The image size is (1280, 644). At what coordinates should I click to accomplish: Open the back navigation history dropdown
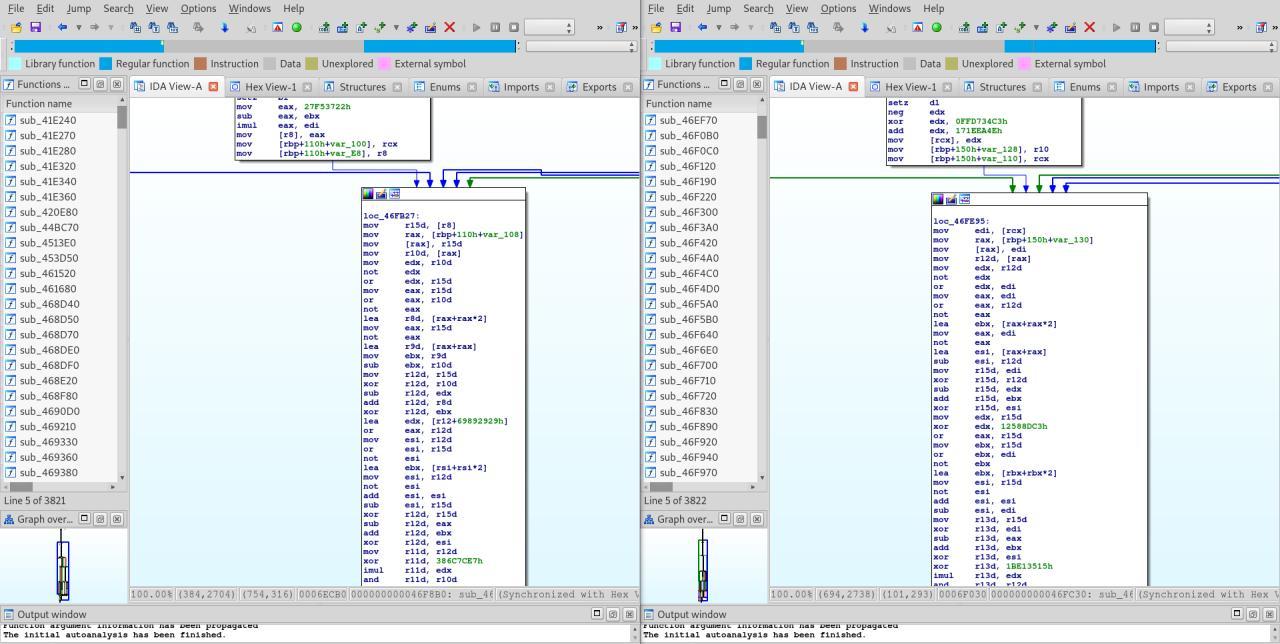point(79,28)
